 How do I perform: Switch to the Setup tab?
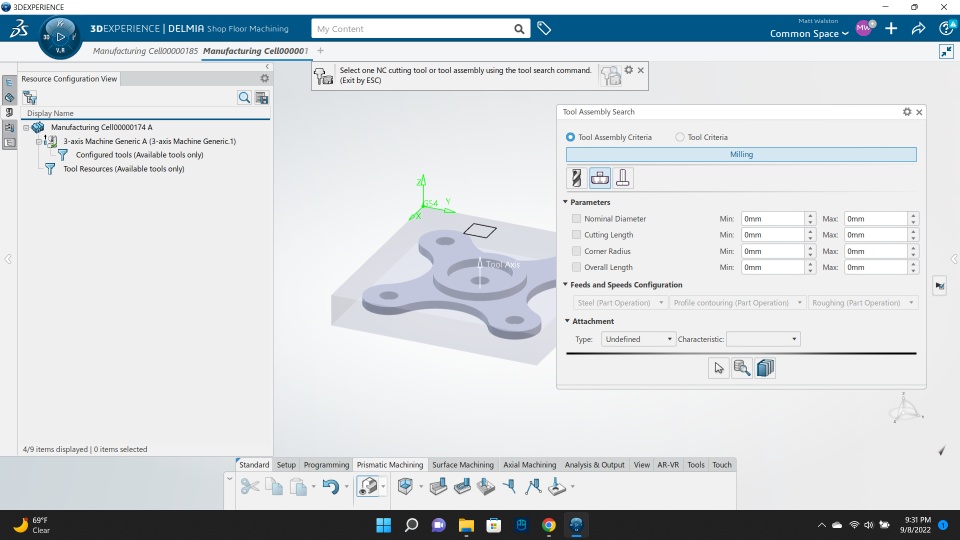click(286, 465)
